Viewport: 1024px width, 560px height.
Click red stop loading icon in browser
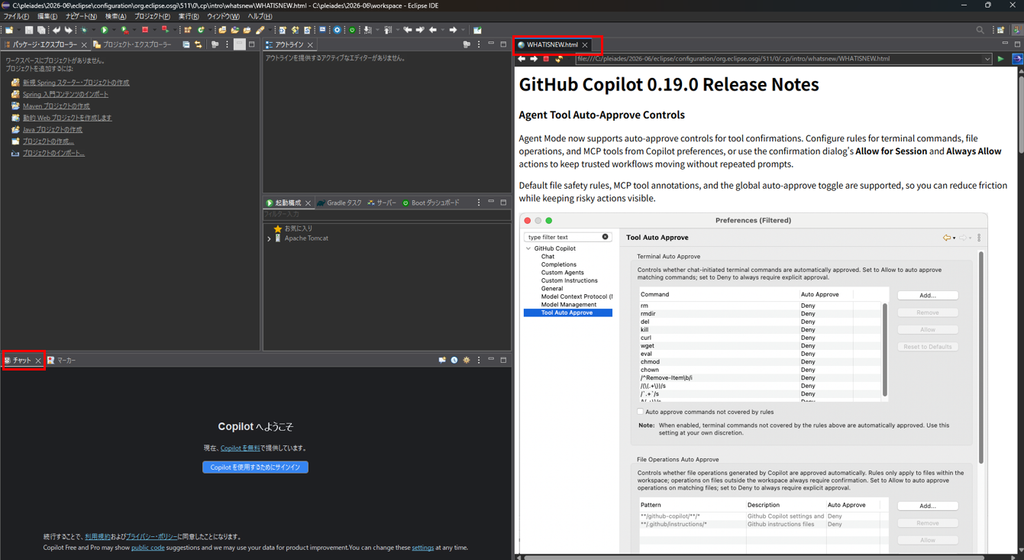tap(546, 59)
